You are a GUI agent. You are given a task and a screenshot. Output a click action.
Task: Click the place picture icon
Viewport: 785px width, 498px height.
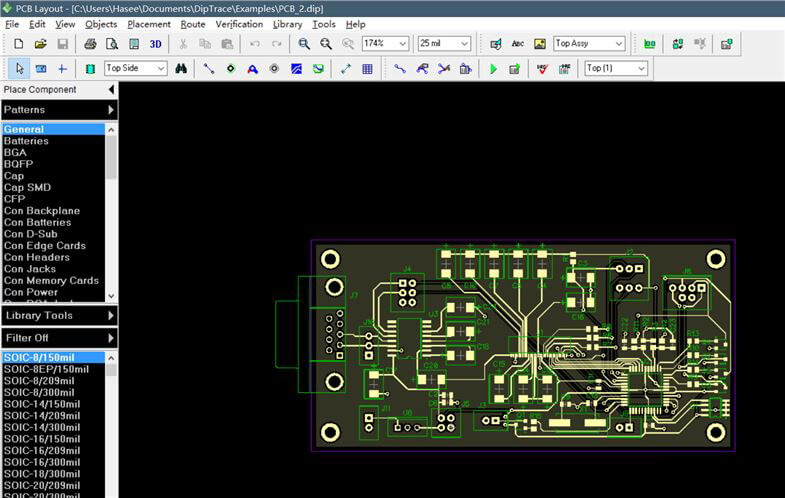pos(540,44)
